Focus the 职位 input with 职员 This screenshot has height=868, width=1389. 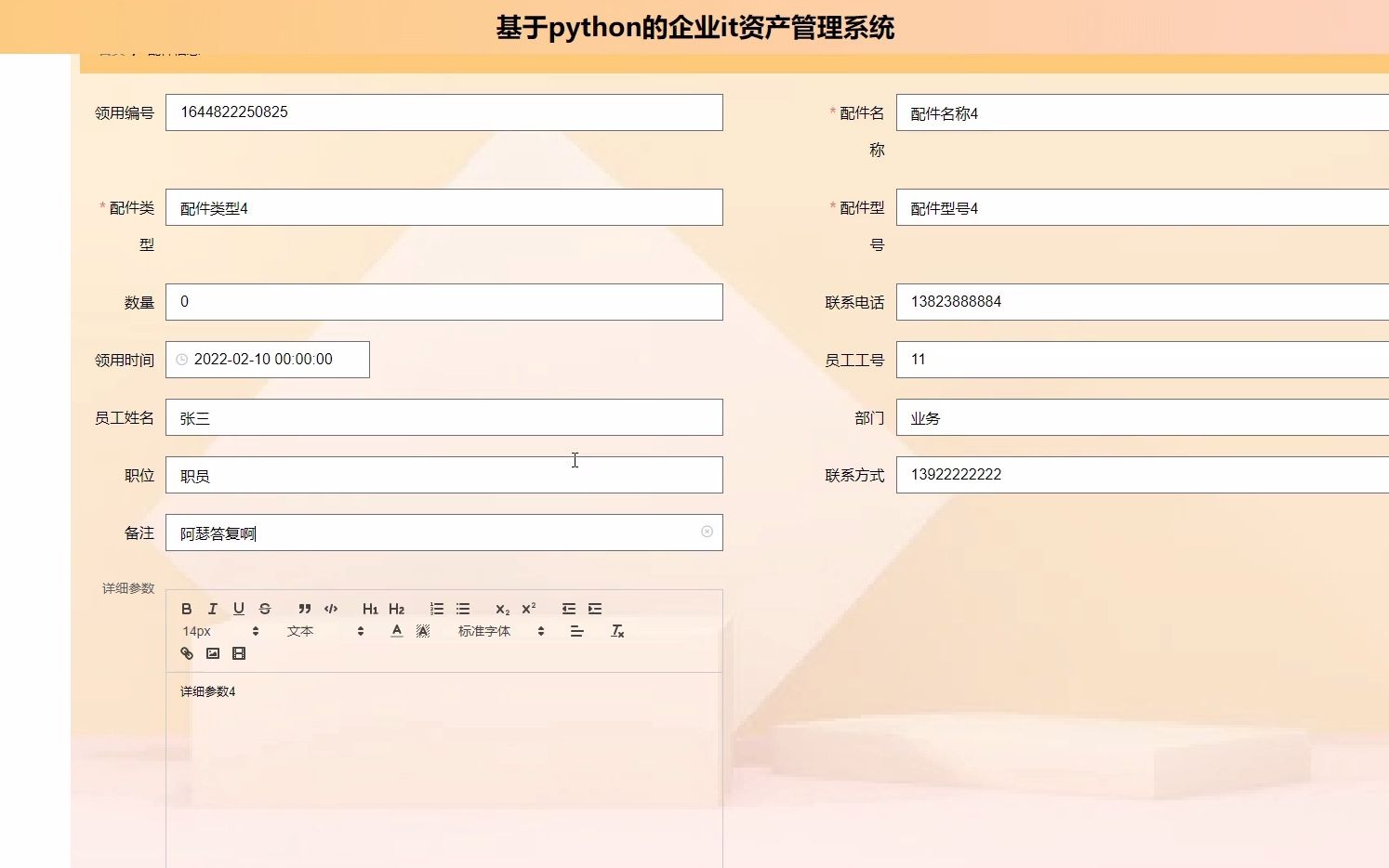click(x=444, y=475)
